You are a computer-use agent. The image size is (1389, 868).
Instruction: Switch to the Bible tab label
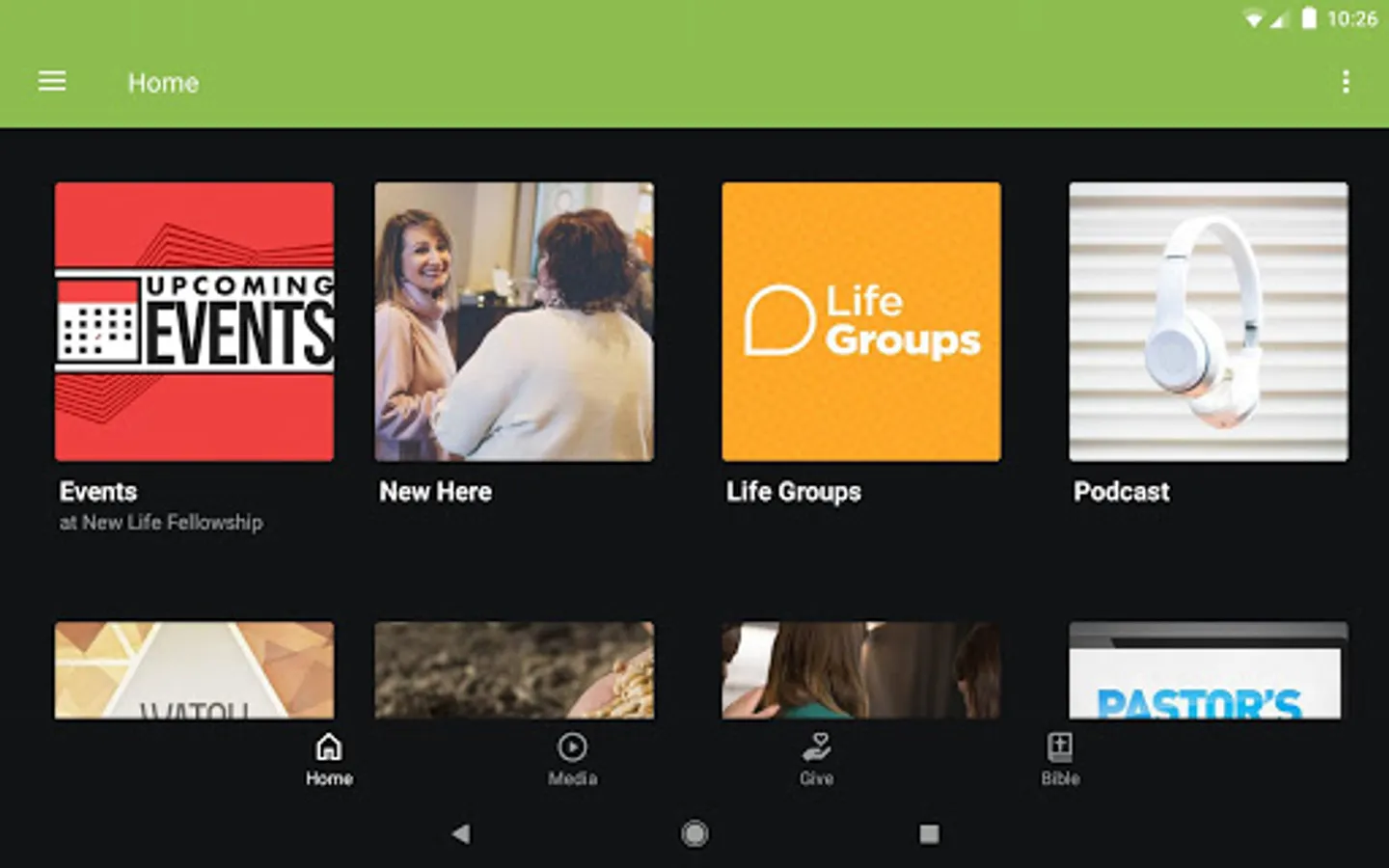click(x=1060, y=778)
